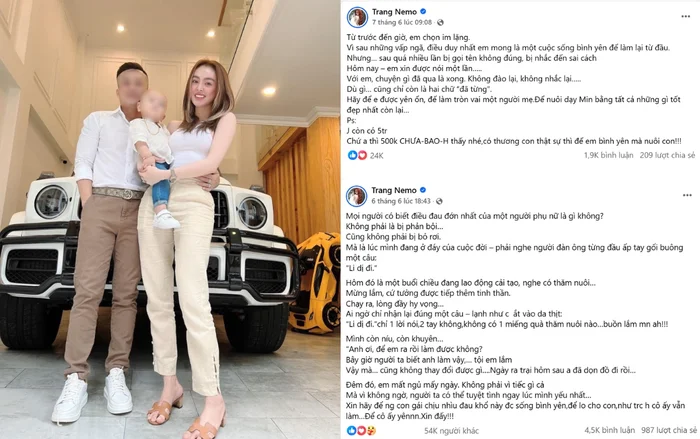Click the like reaction icon under the first post
700x439 pixels.
(352, 155)
